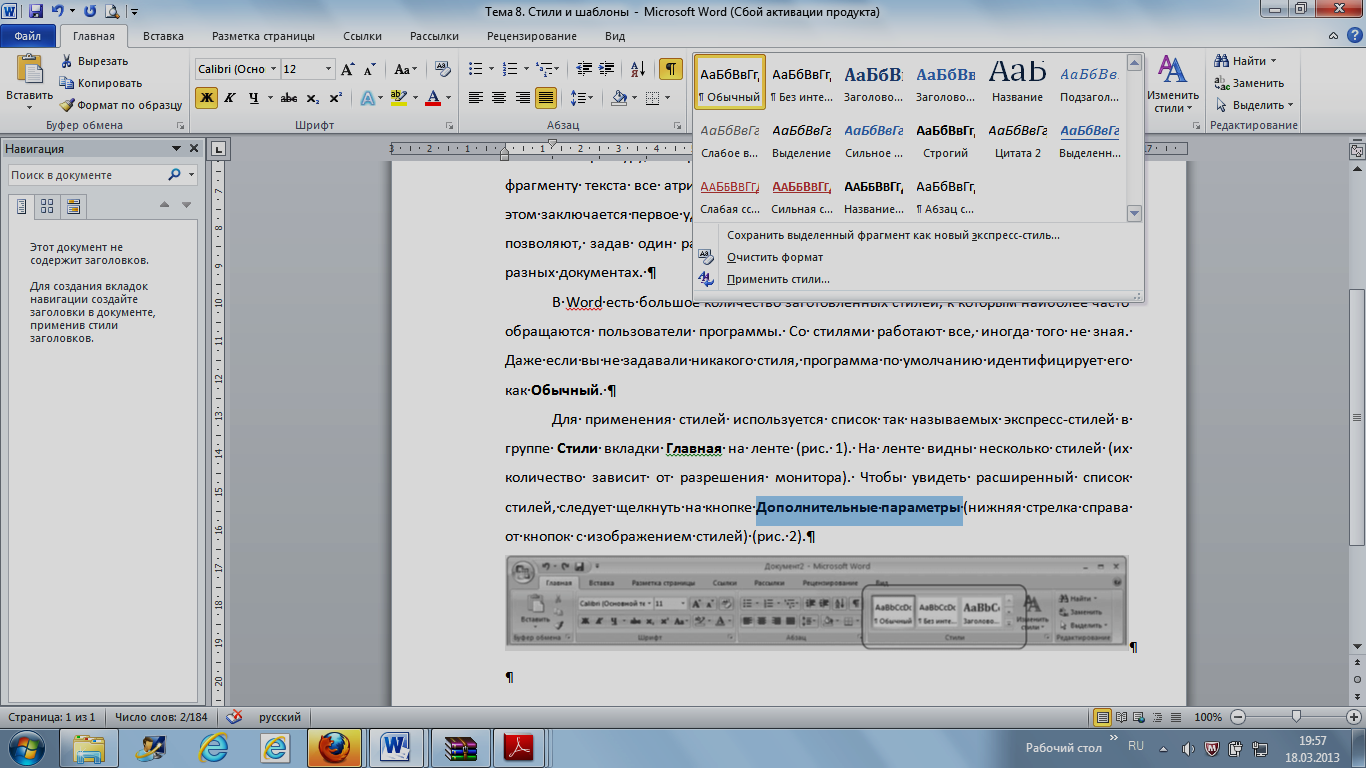Viewport: 1366px width, 768px height.
Task: Click the grow font size button
Action: pyautogui.click(x=347, y=70)
